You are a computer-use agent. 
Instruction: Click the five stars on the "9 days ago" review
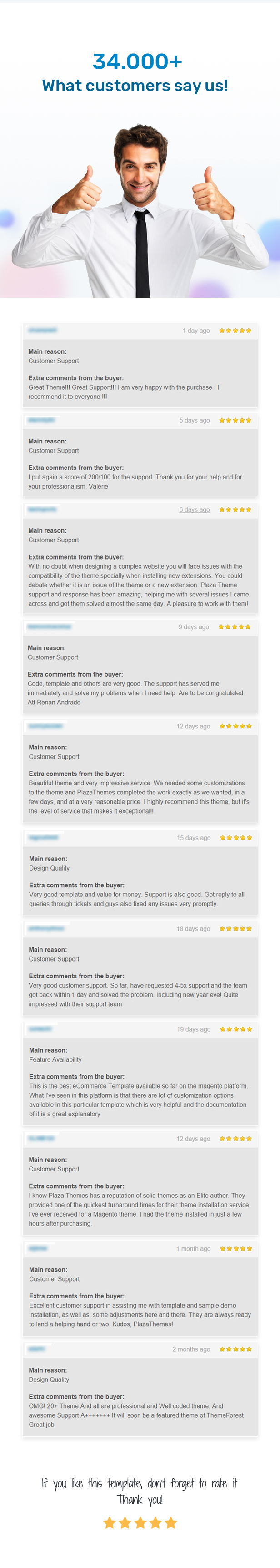[x=235, y=626]
